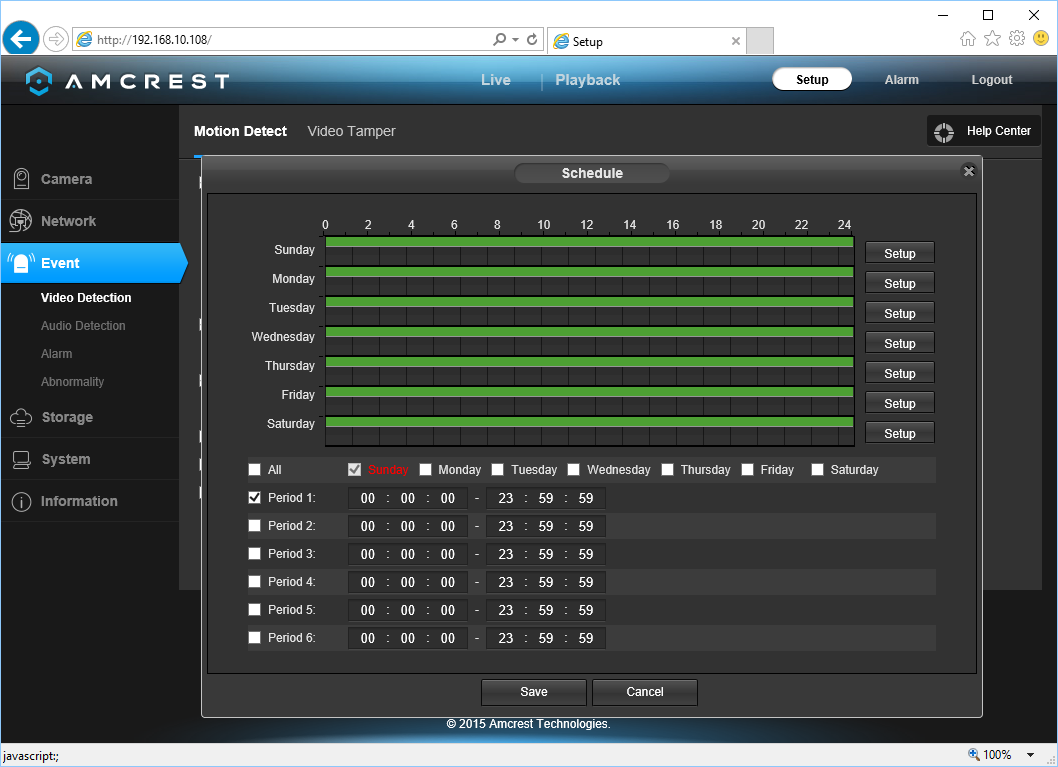The image size is (1058, 767).
Task: Click the Camera icon in sidebar
Action: pyautogui.click(x=20, y=179)
